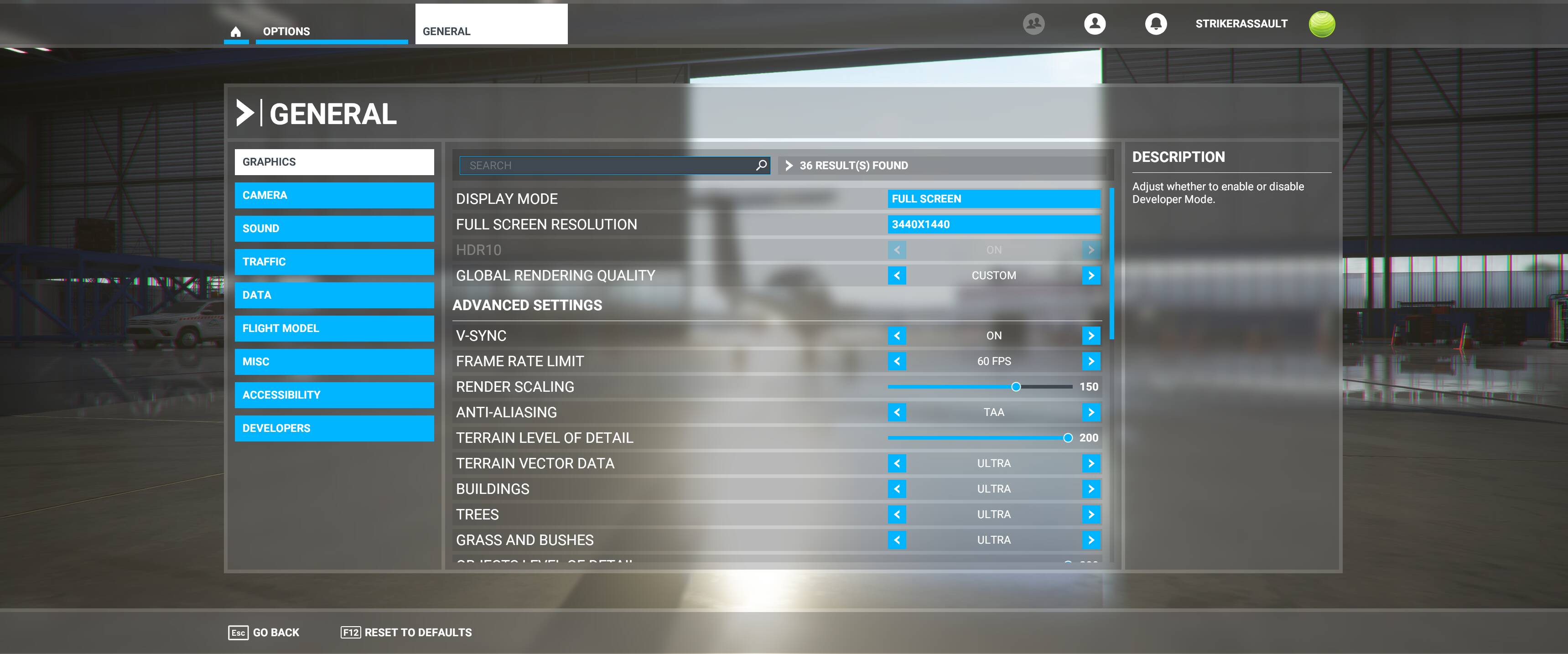Toggle V-Sync with its left arrow
Viewport: 1568px width, 654px height.
(897, 336)
